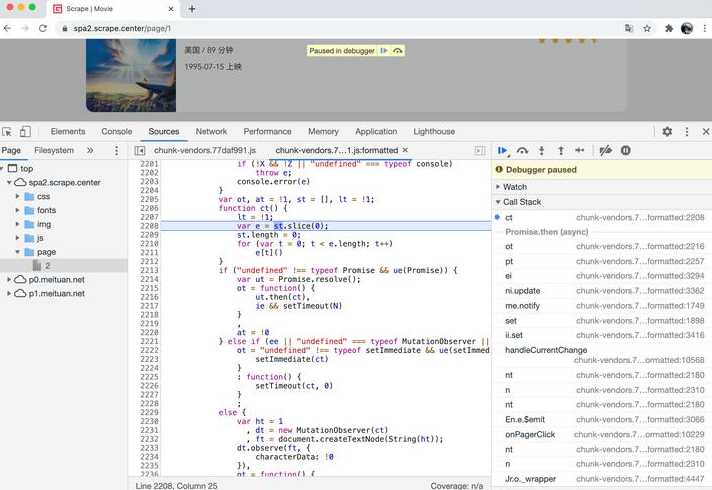Image resolution: width=712 pixels, height=490 pixels.
Task: Open the translate page icon
Action: [629, 28]
